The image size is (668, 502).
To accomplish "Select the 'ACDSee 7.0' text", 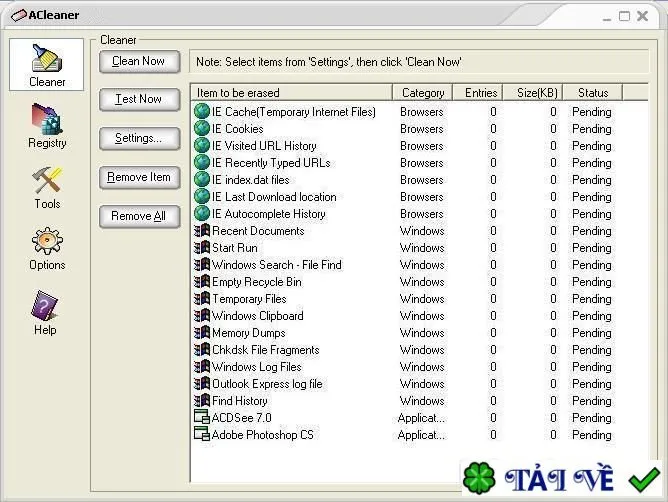I will pyautogui.click(x=242, y=418).
